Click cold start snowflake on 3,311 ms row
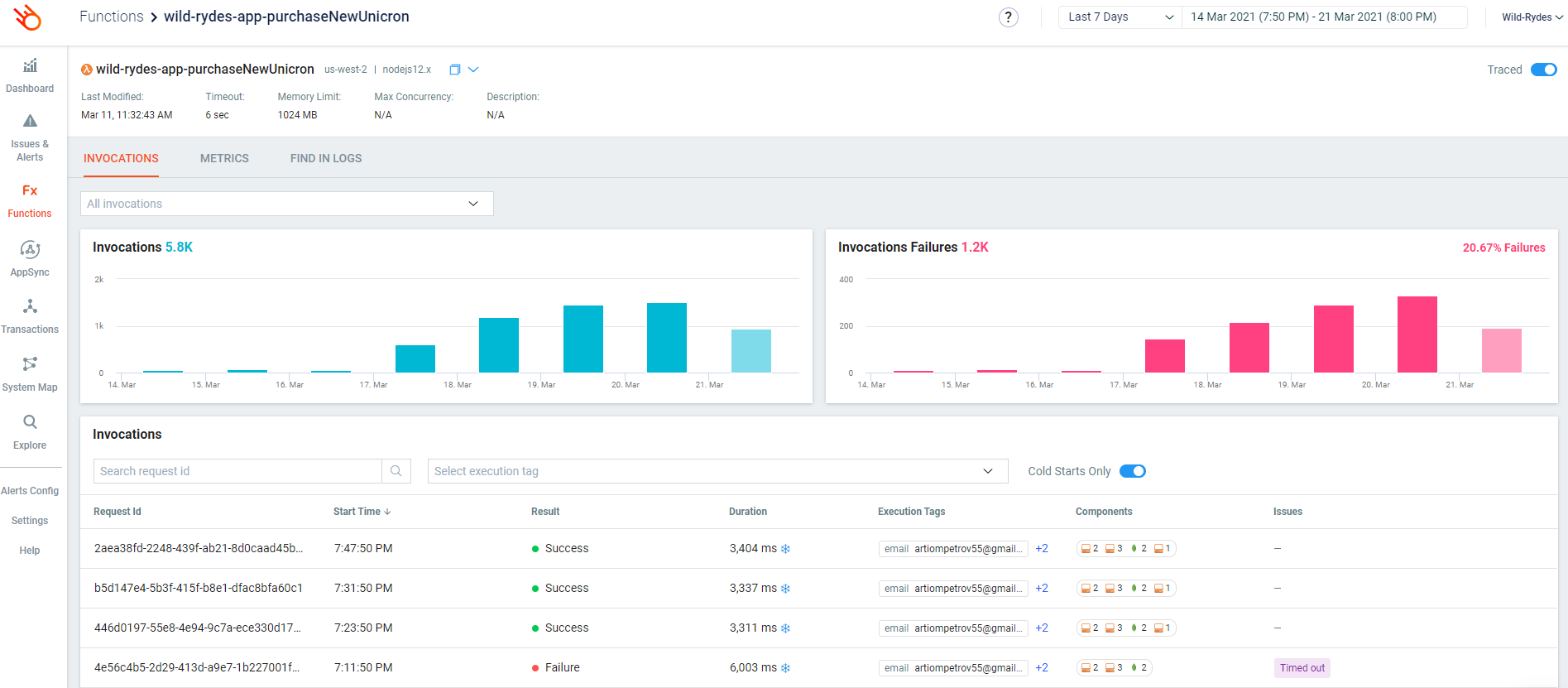The image size is (1568, 688). (786, 628)
